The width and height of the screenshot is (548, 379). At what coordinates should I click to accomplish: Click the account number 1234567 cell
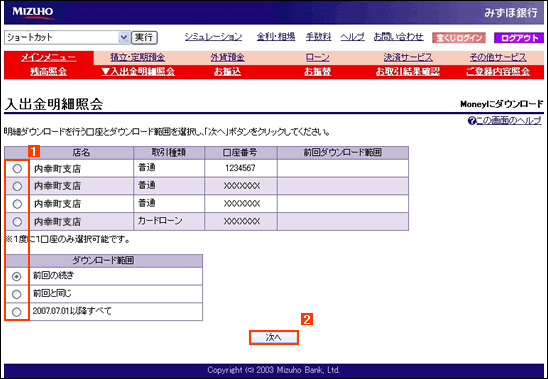[x=240, y=168]
